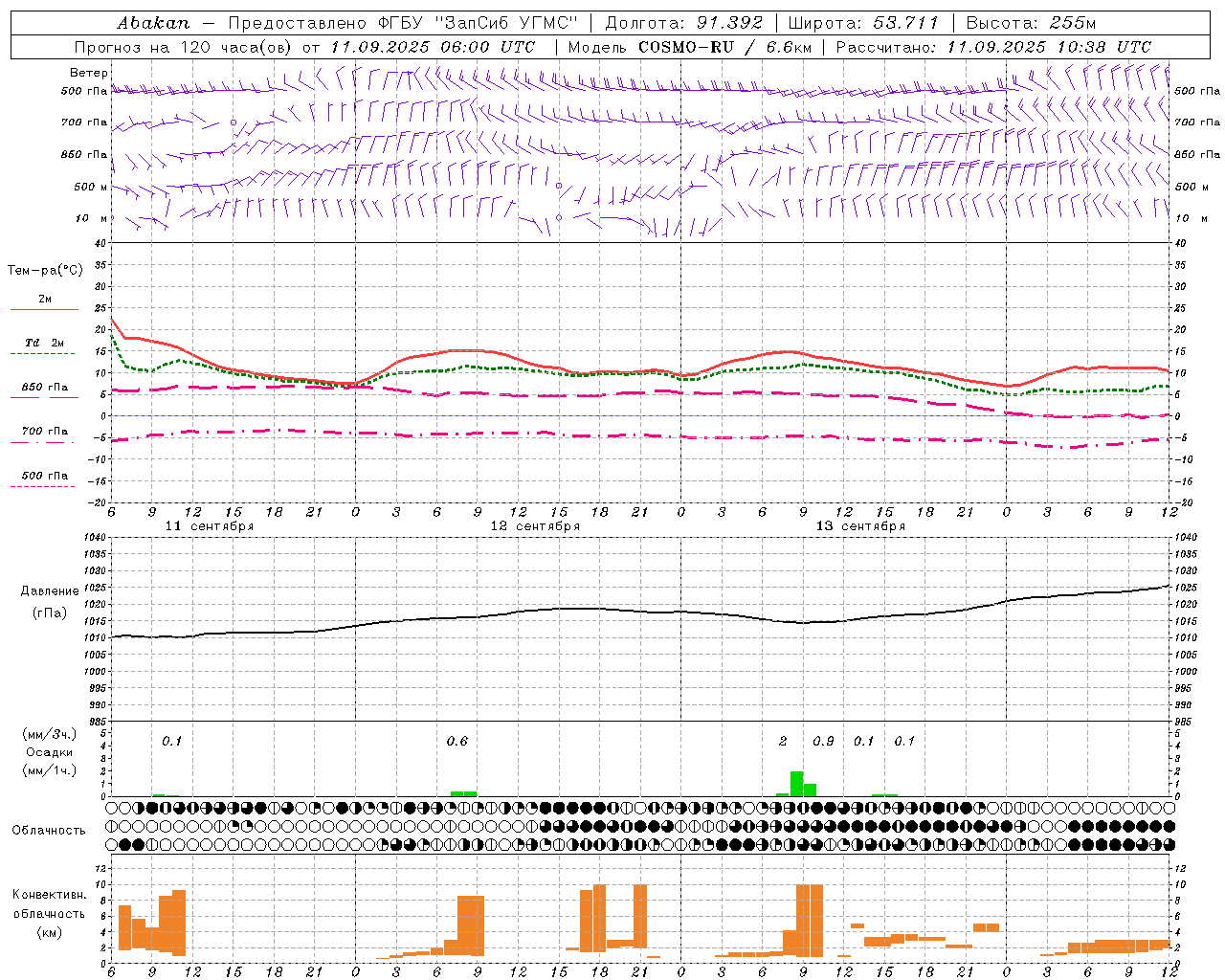Click the "Abakan" station name in the header
1225x980 pixels.
(x=153, y=23)
